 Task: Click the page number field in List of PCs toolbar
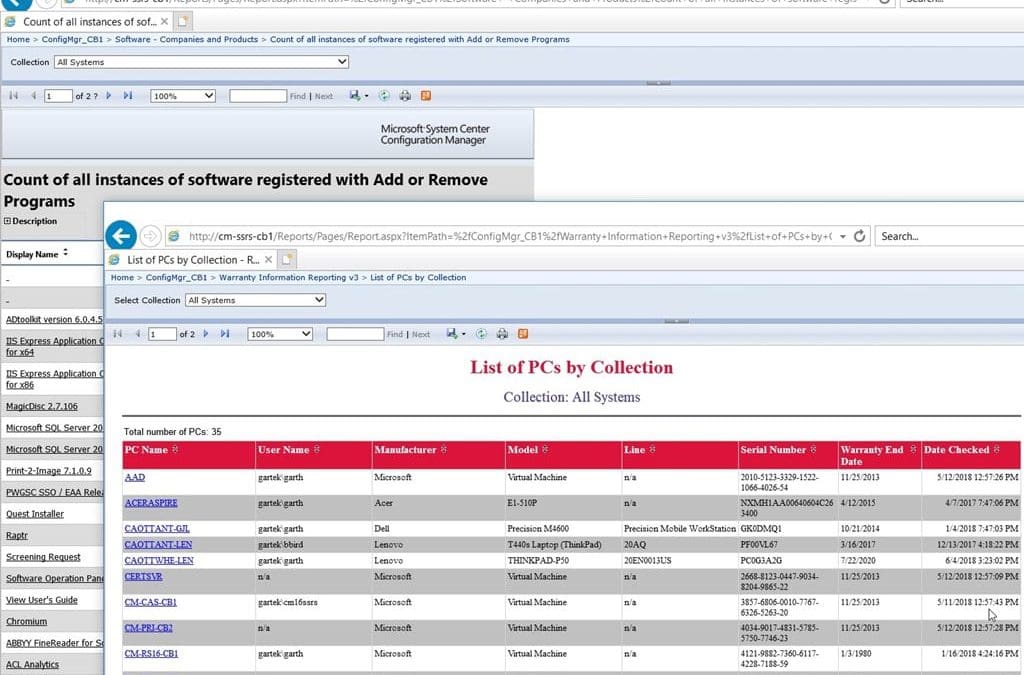[x=162, y=334]
